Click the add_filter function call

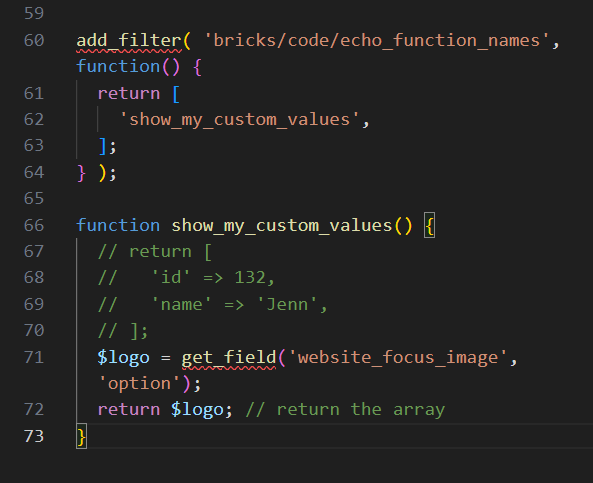tap(129, 41)
